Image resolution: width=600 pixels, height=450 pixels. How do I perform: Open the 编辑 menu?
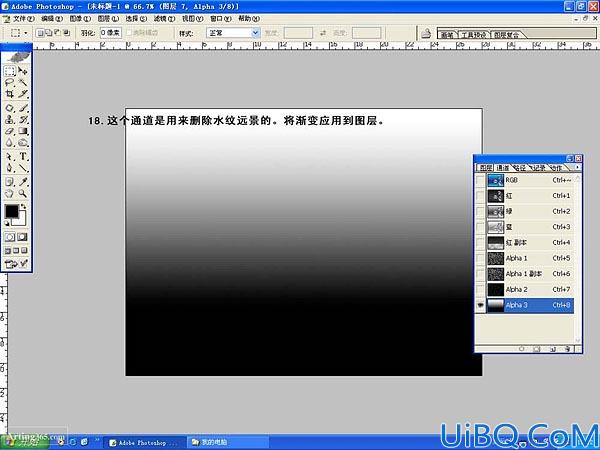tap(52, 19)
